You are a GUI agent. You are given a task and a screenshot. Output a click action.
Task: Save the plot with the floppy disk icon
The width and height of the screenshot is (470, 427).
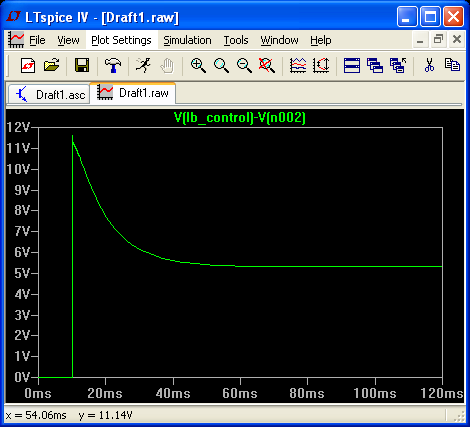[x=82, y=65]
